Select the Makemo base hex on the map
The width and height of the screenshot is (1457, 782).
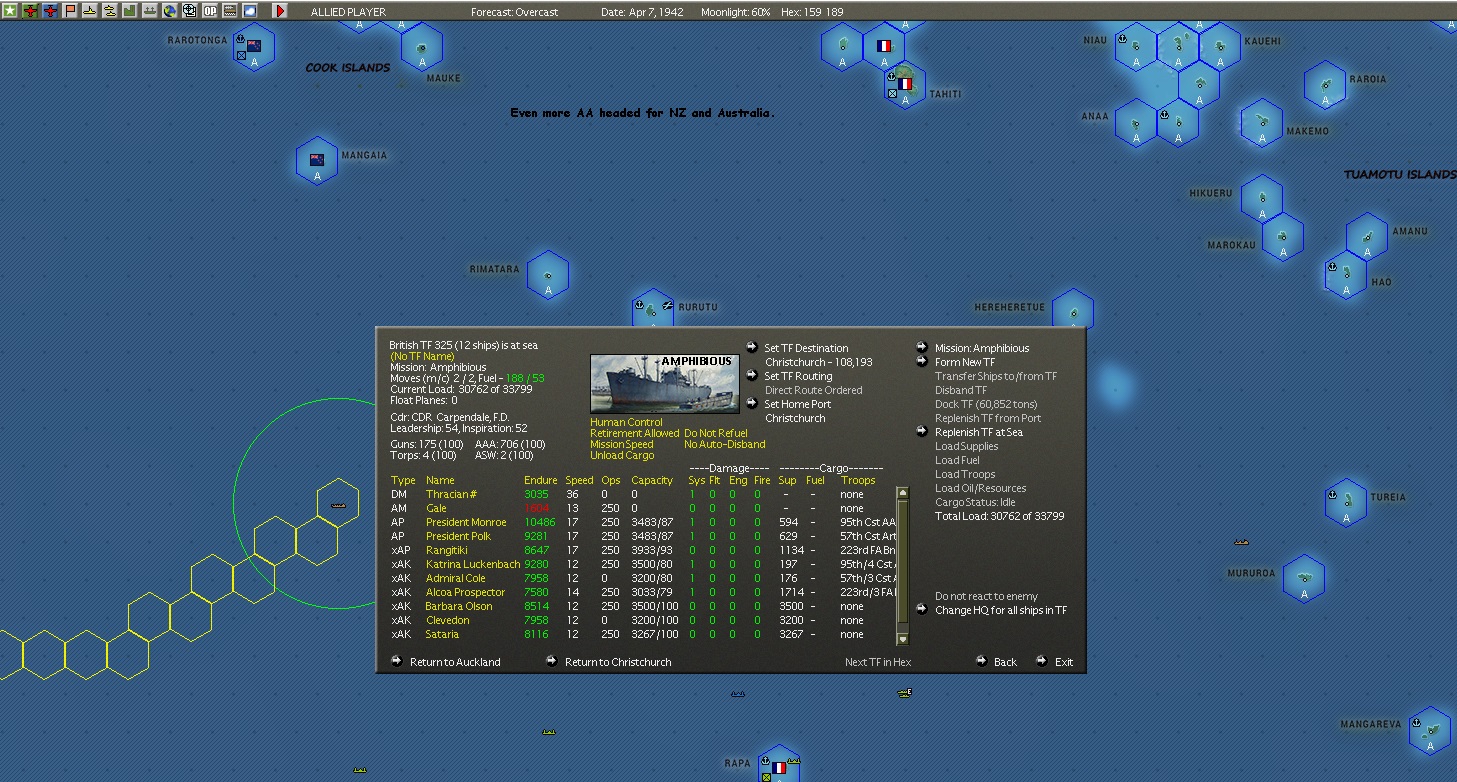pyautogui.click(x=1262, y=123)
